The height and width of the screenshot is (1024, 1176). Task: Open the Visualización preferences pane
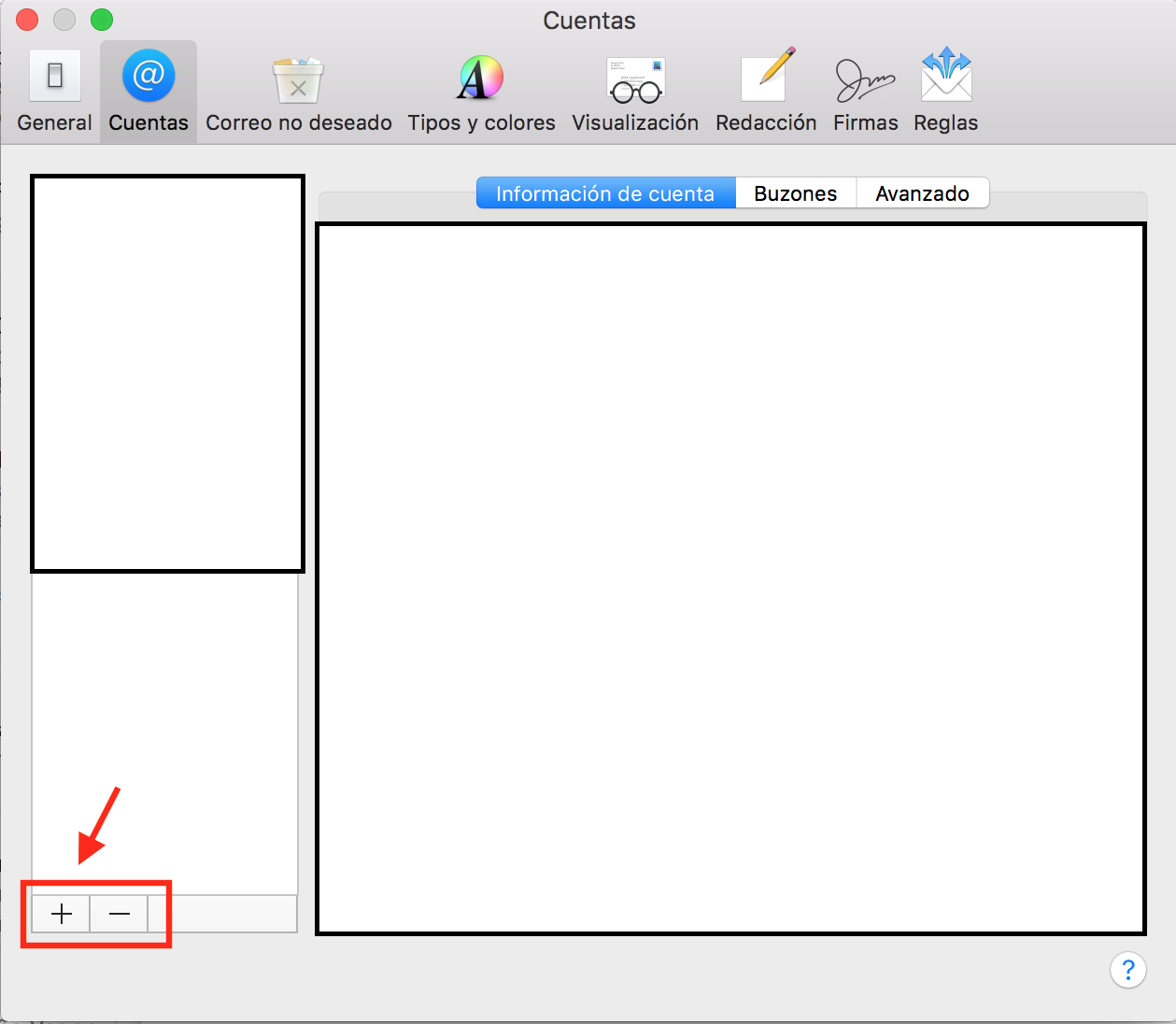click(x=635, y=92)
